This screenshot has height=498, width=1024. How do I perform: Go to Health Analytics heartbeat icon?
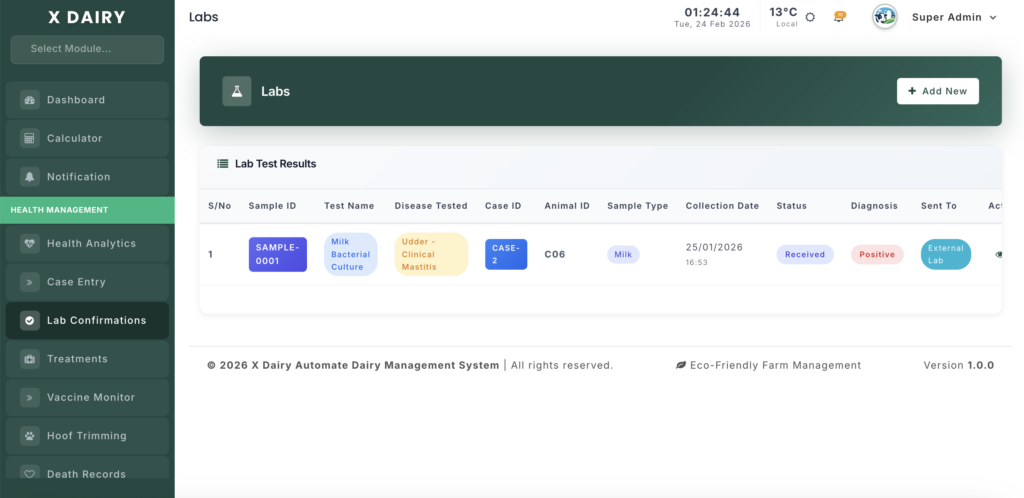[x=29, y=243]
